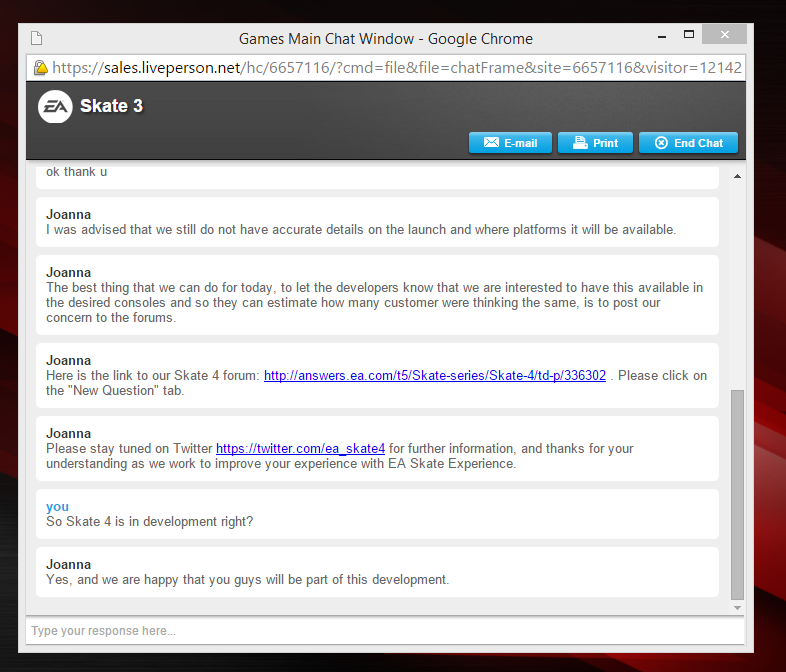The height and width of the screenshot is (672, 786).
Task: Click "So Skate 4 is in development right?"
Action: point(149,522)
